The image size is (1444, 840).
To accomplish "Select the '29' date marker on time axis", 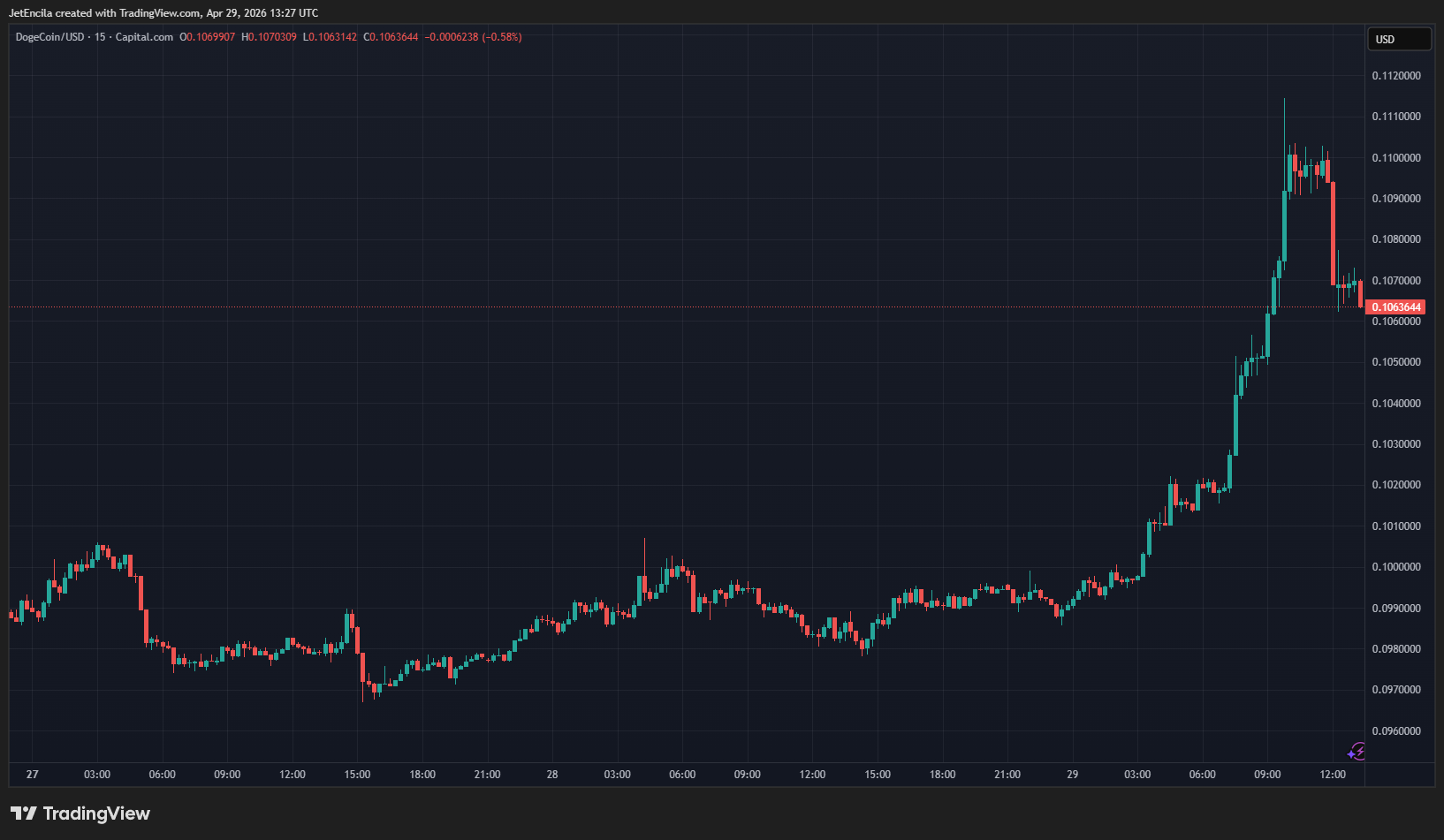I will (1072, 775).
